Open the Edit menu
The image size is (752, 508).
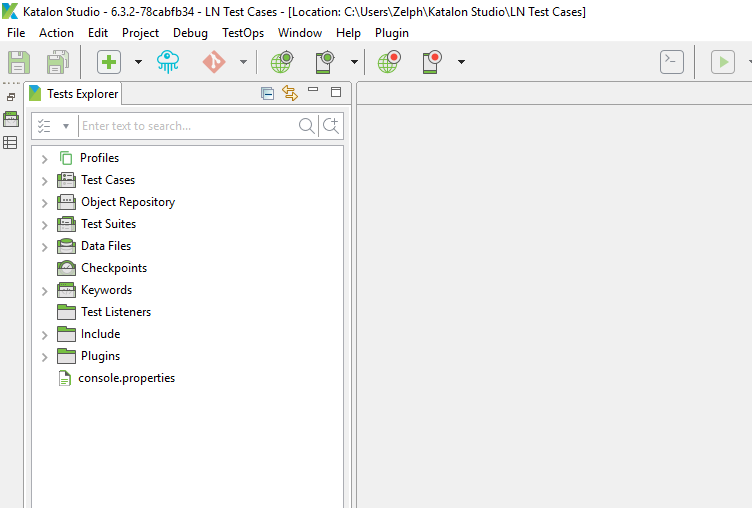click(x=98, y=33)
